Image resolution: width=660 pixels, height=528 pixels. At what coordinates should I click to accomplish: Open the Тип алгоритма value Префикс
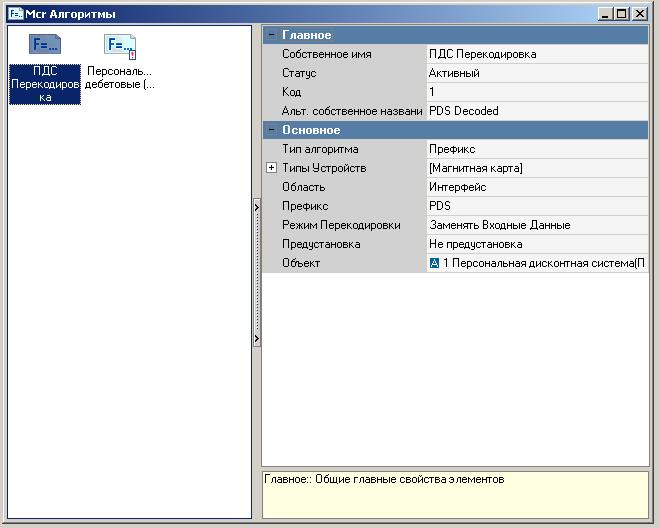click(x=537, y=149)
